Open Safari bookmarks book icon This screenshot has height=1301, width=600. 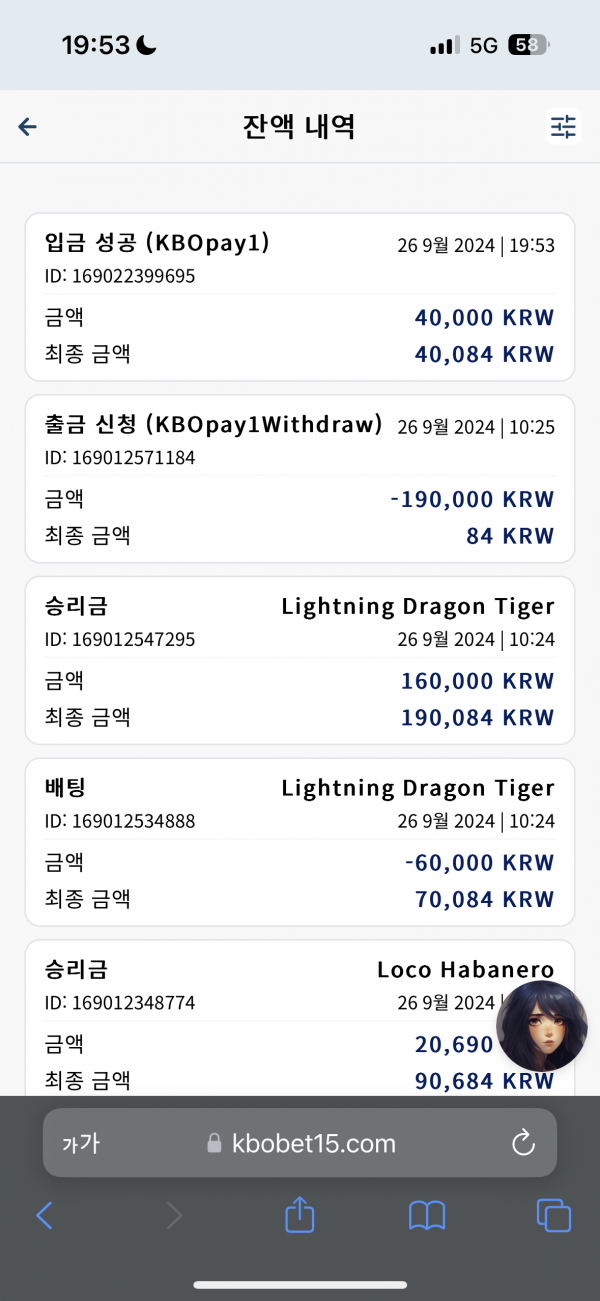427,1216
